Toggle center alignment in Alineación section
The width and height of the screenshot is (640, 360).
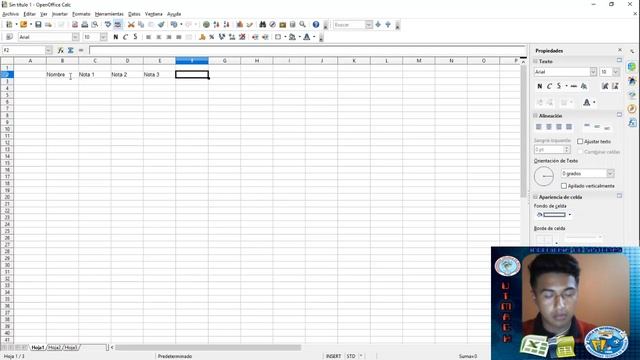[549, 127]
